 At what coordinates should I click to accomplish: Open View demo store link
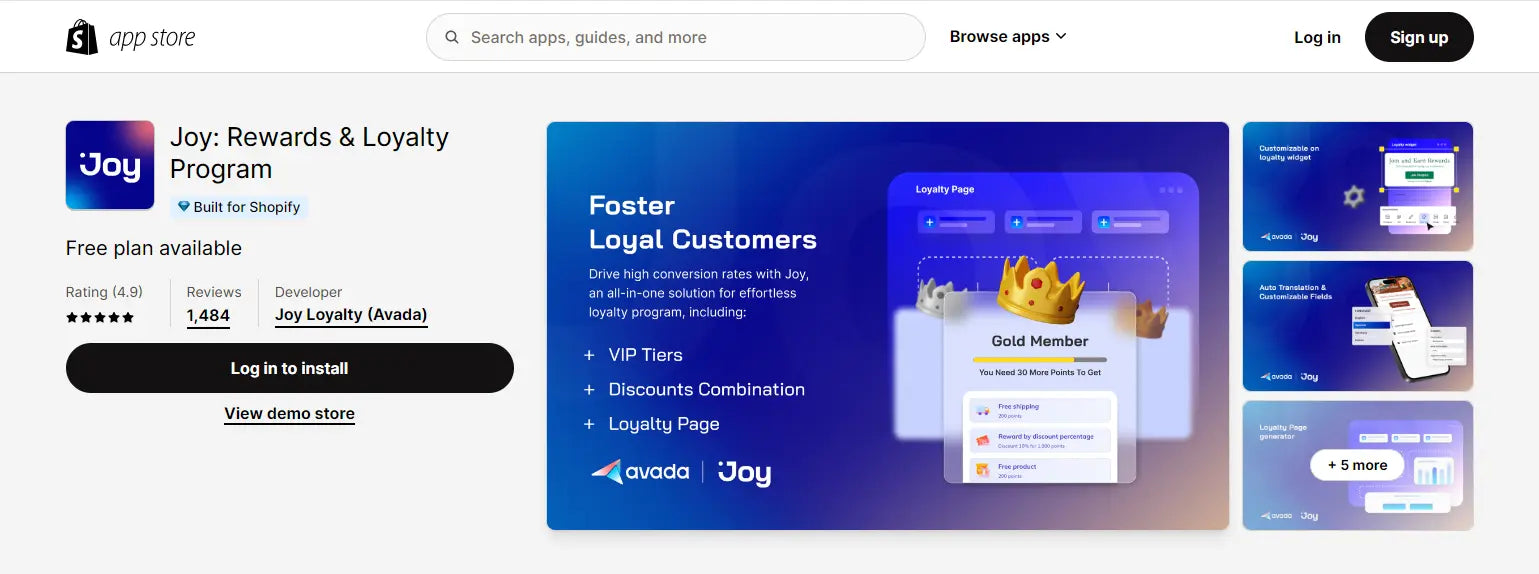(289, 413)
